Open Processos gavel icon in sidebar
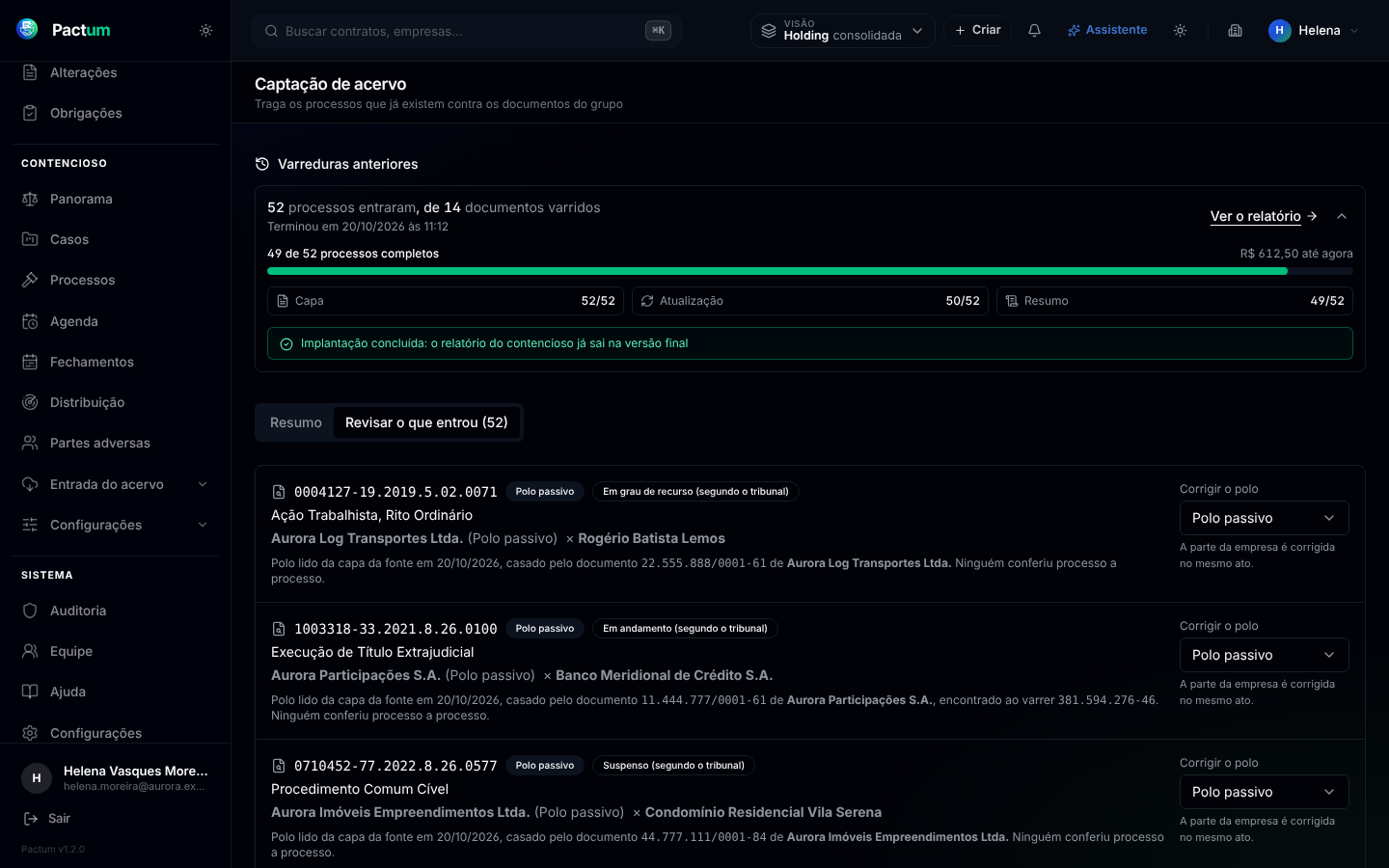Viewport: 1389px width, 868px height. tap(30, 280)
